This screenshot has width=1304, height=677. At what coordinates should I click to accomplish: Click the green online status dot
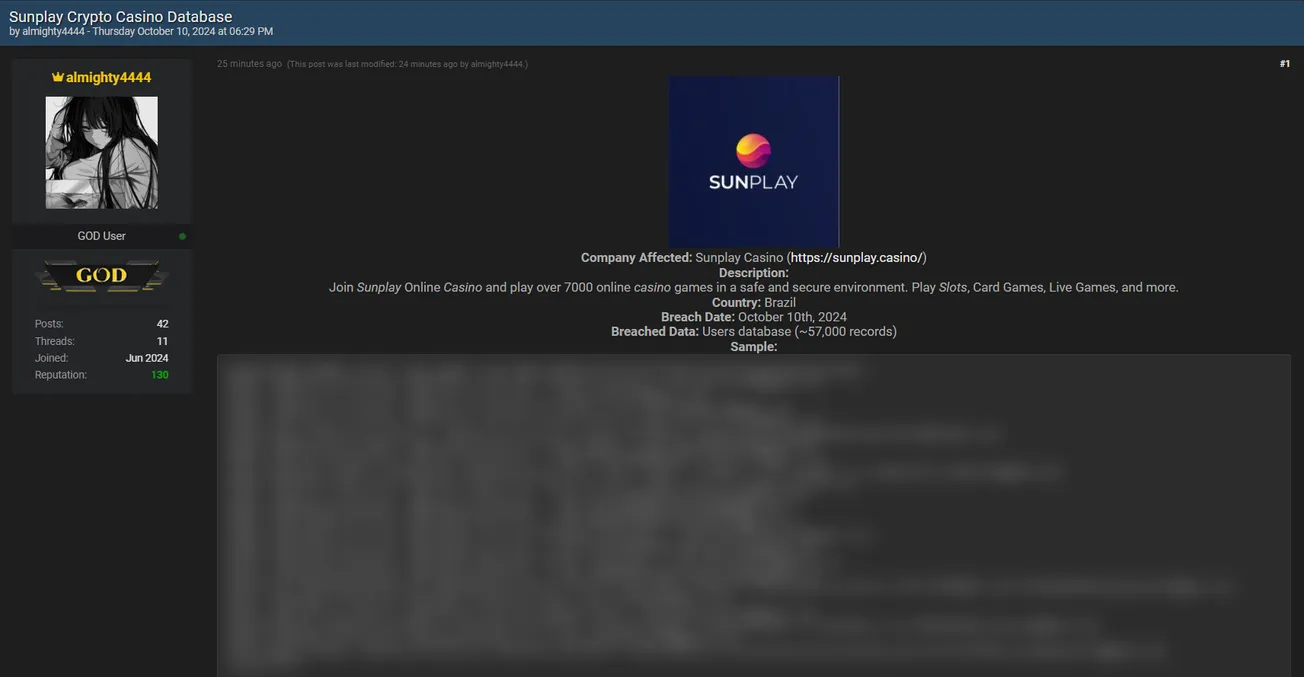[x=182, y=237]
